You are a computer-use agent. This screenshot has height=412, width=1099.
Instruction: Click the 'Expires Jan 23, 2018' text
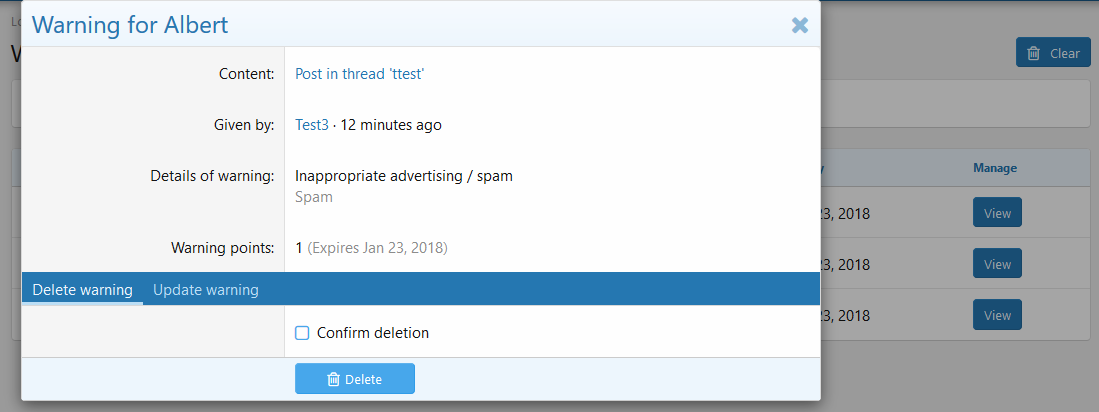pos(377,248)
